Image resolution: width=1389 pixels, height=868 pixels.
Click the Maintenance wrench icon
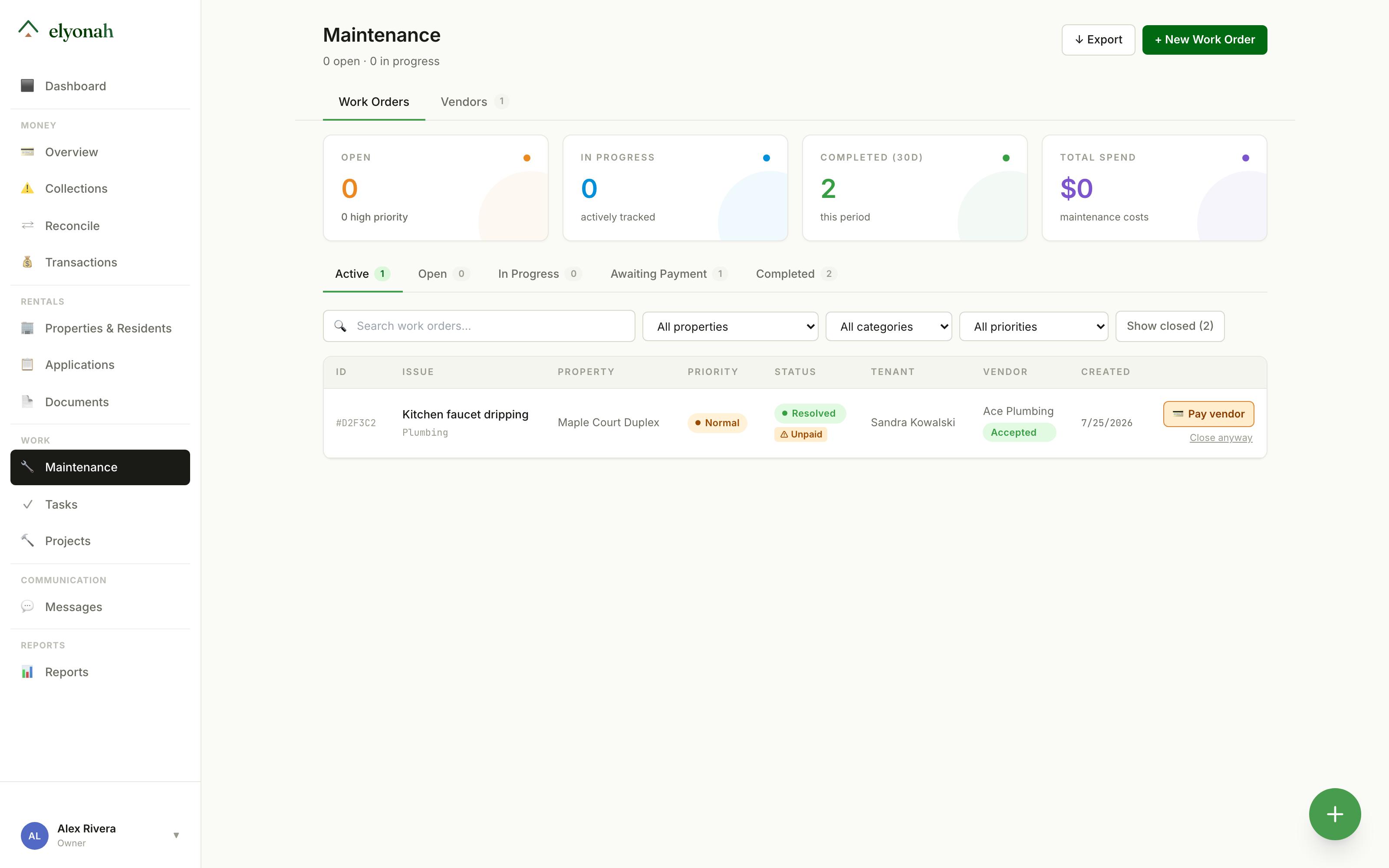[x=27, y=467]
